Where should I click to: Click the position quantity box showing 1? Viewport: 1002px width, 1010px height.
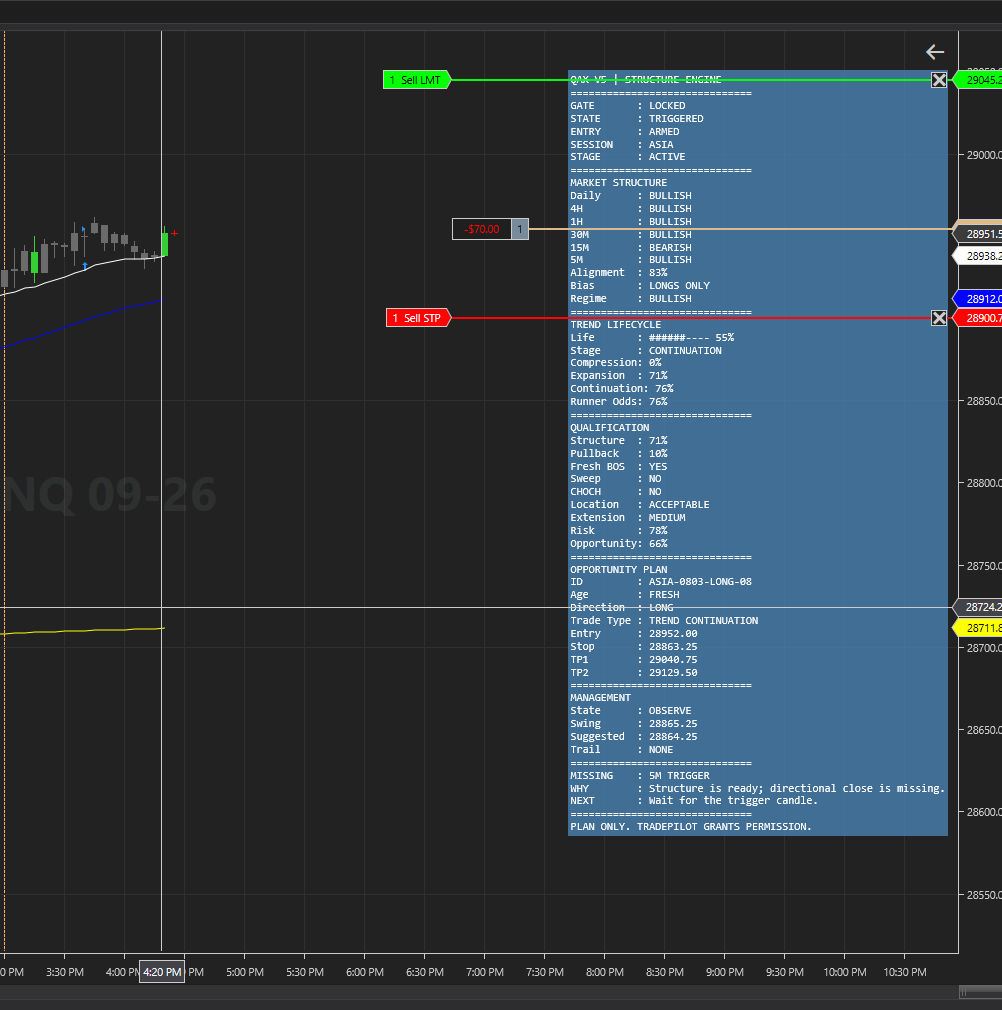tap(520, 229)
